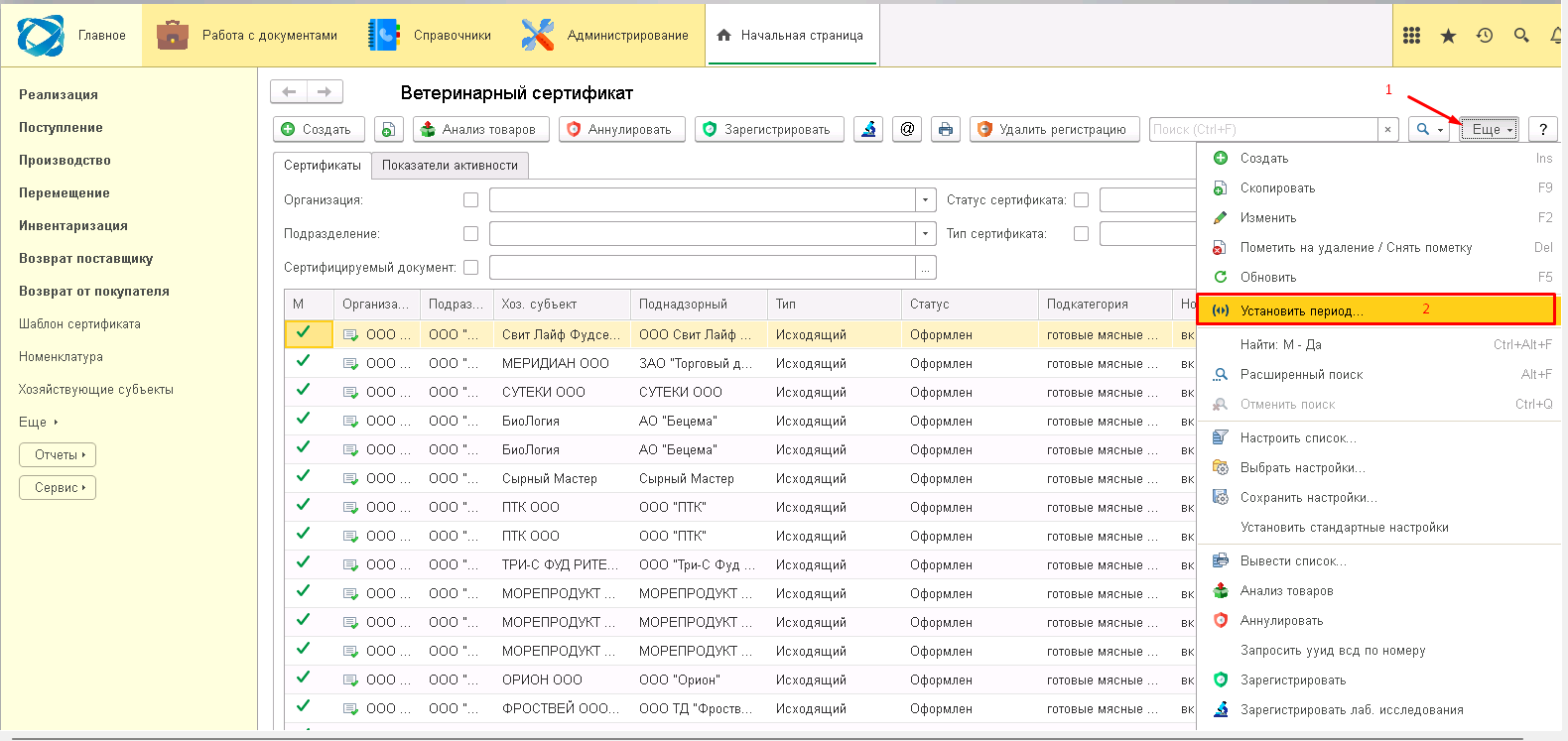Click the printer toolbar icon

point(946,129)
